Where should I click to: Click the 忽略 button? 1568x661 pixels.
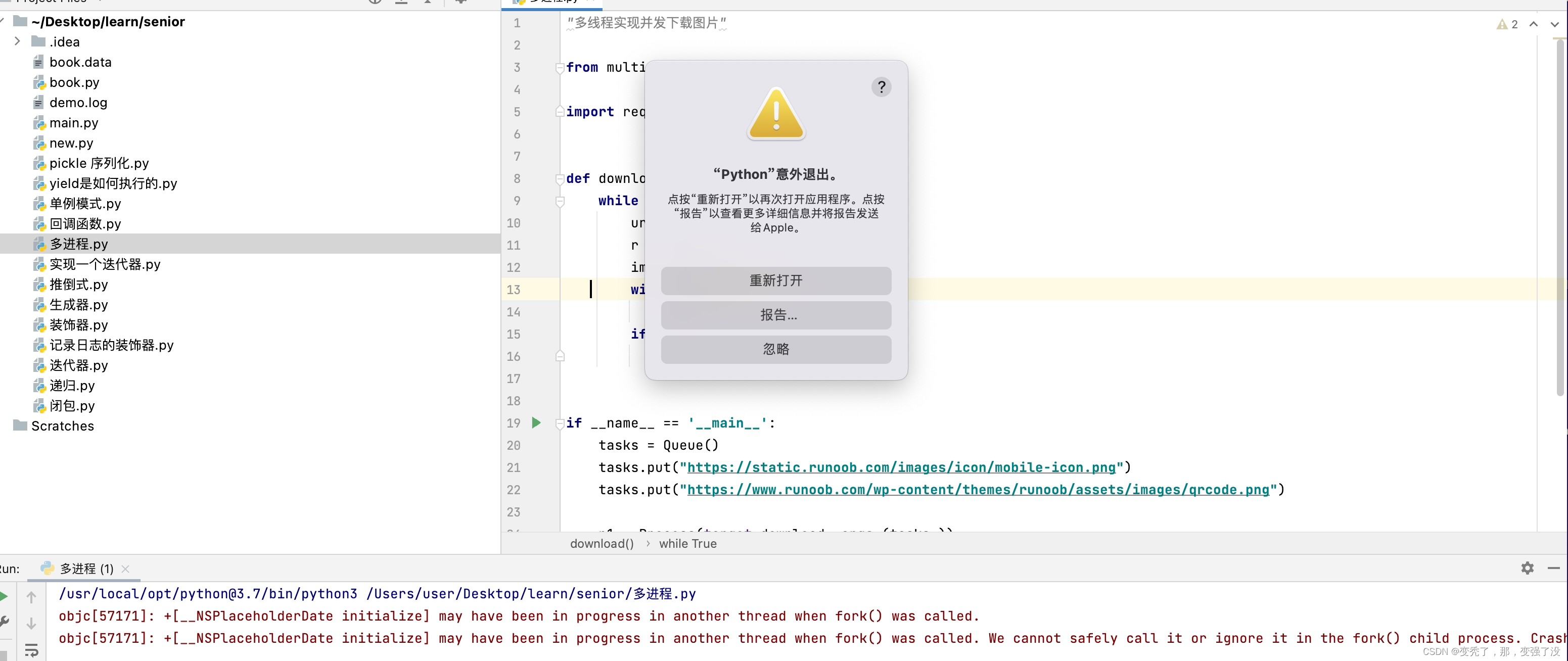(775, 349)
